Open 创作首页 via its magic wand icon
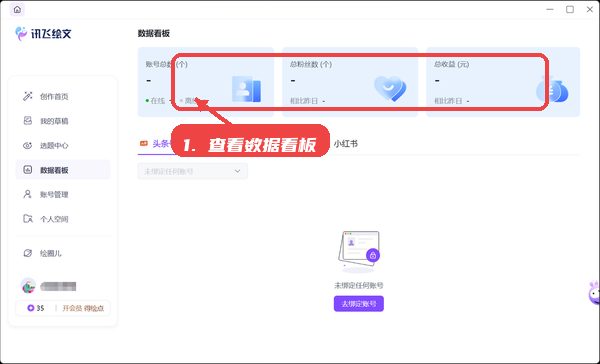 28,96
